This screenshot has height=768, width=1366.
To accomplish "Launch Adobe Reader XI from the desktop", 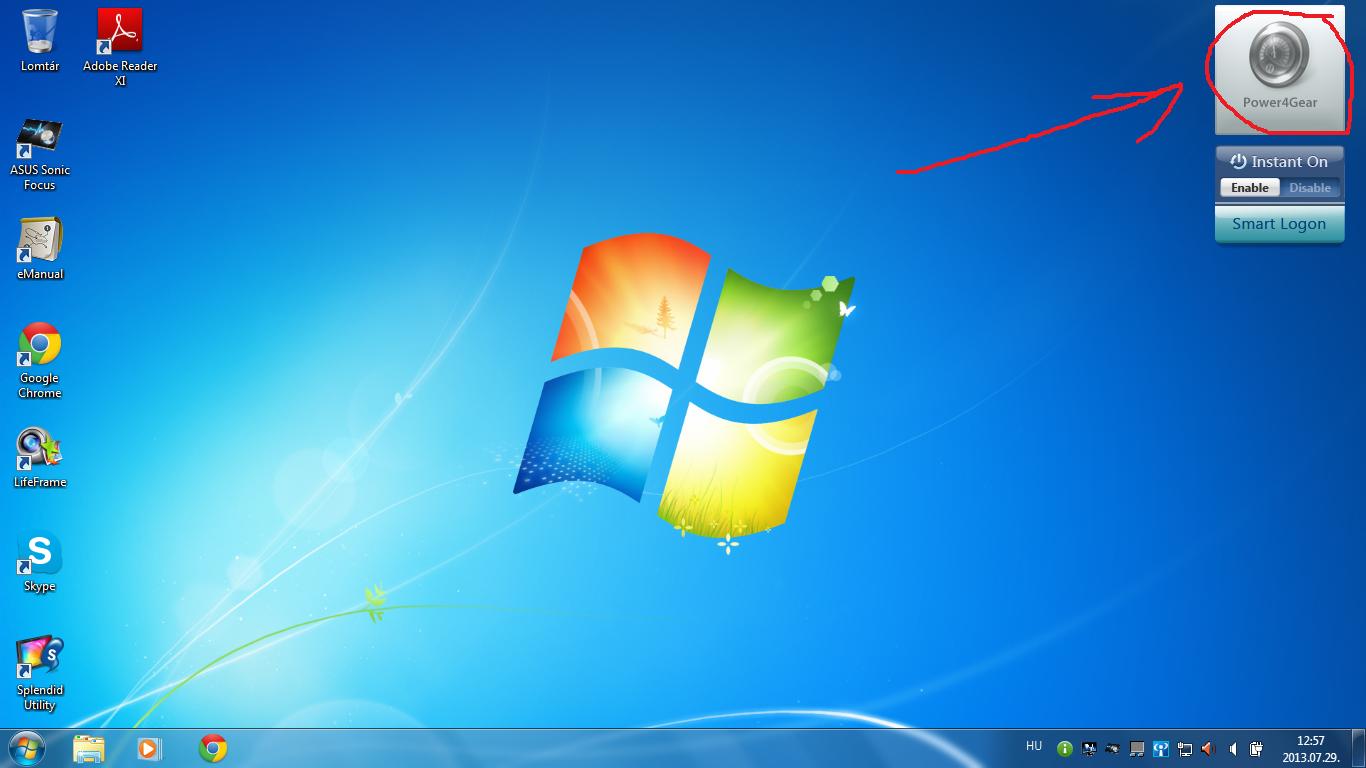I will [x=120, y=47].
